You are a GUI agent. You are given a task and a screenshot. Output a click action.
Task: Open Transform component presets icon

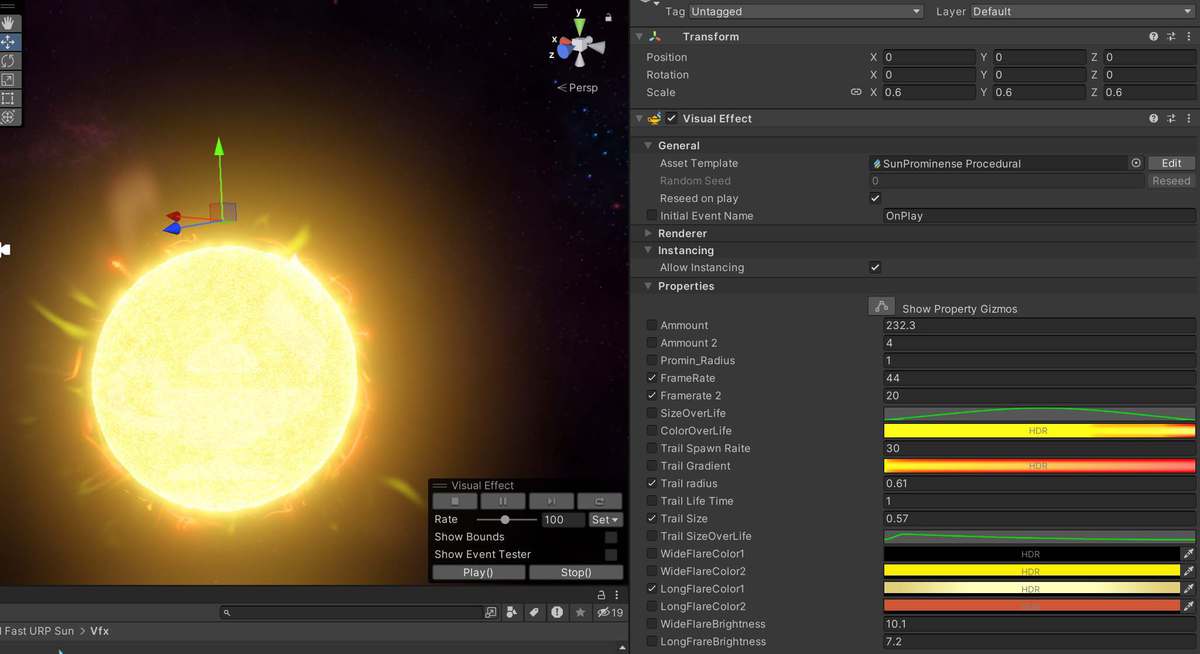click(x=1171, y=37)
